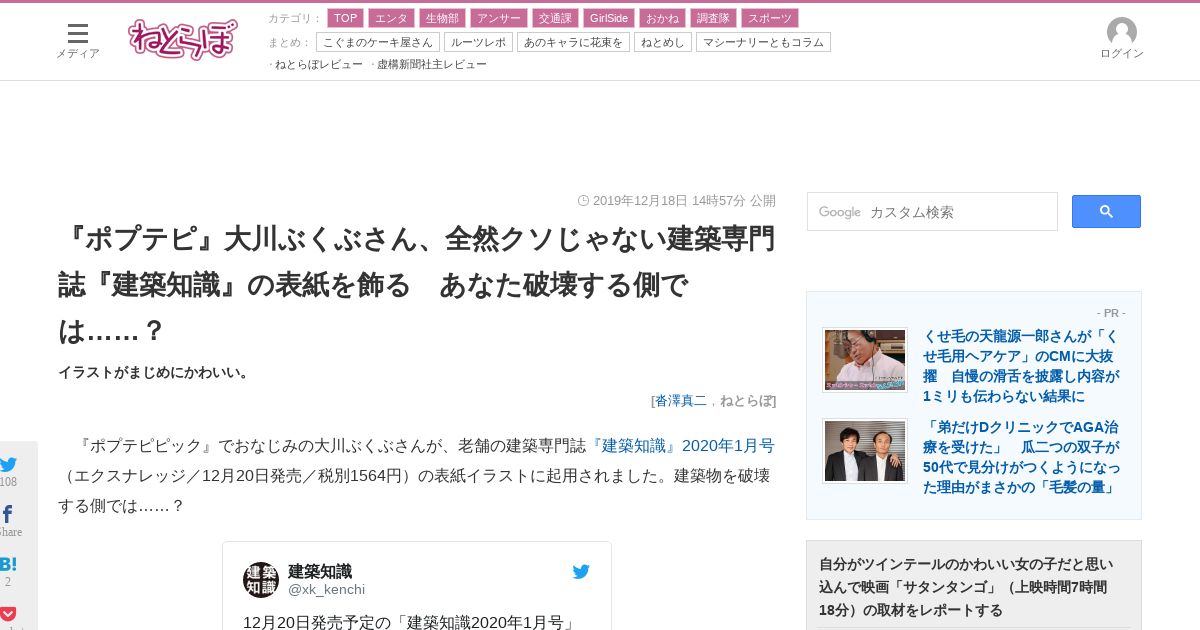
Task: Click the ねとらぼ site logo
Action: click(x=183, y=39)
